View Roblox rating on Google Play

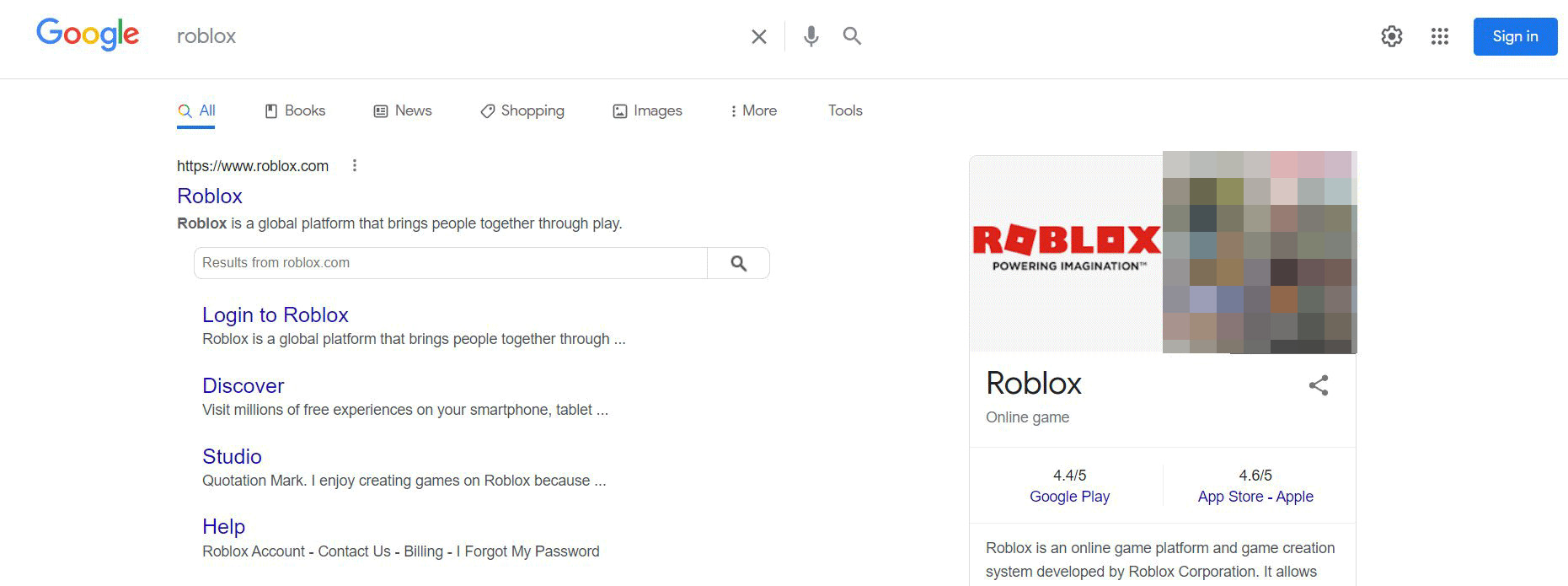(x=1069, y=497)
